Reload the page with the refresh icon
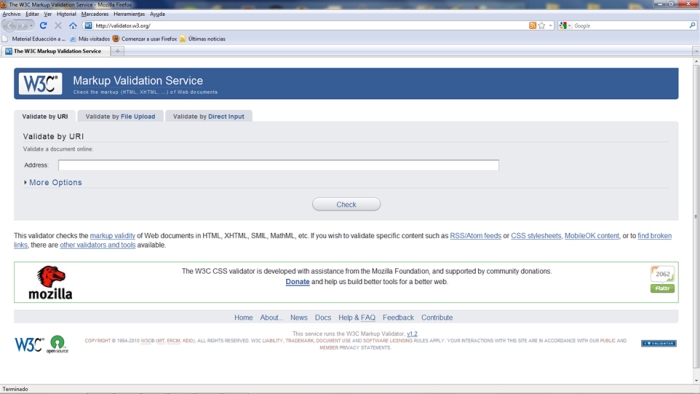700x394 pixels. pos(43,25)
